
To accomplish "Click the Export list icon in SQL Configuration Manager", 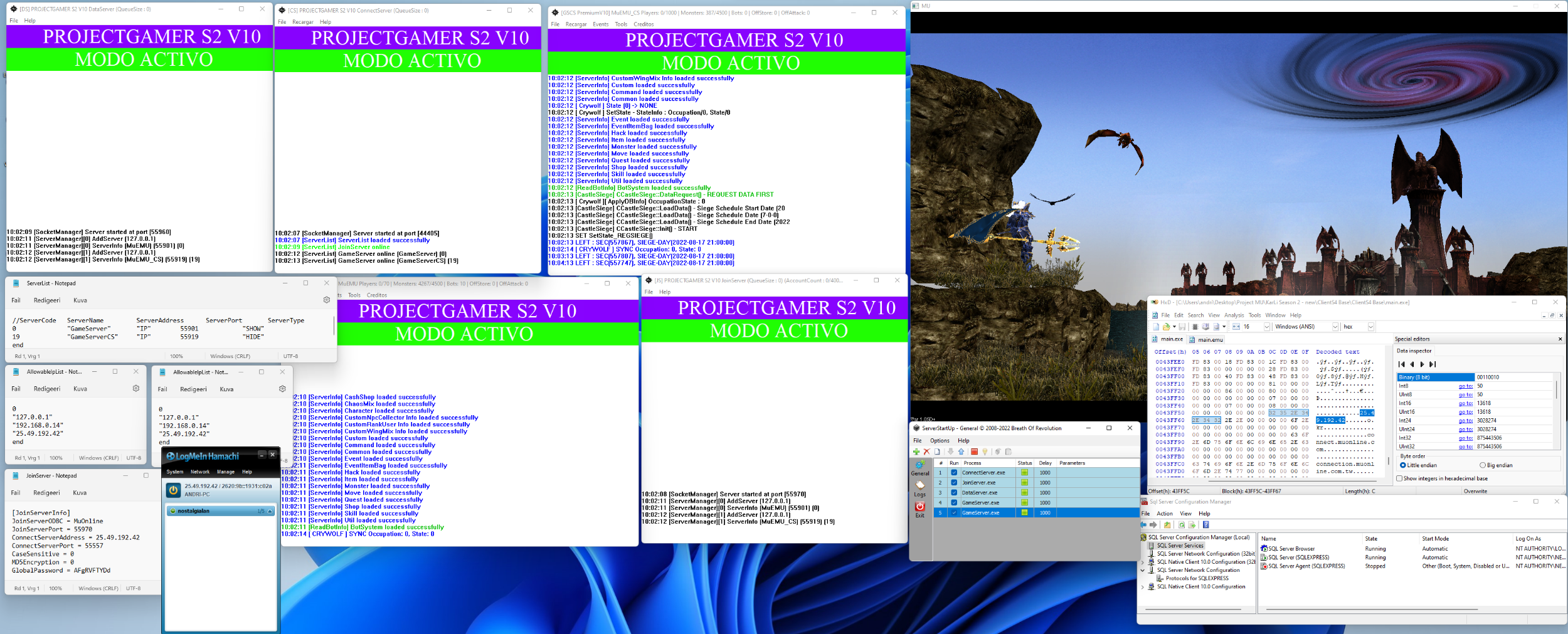I will tap(1192, 525).
